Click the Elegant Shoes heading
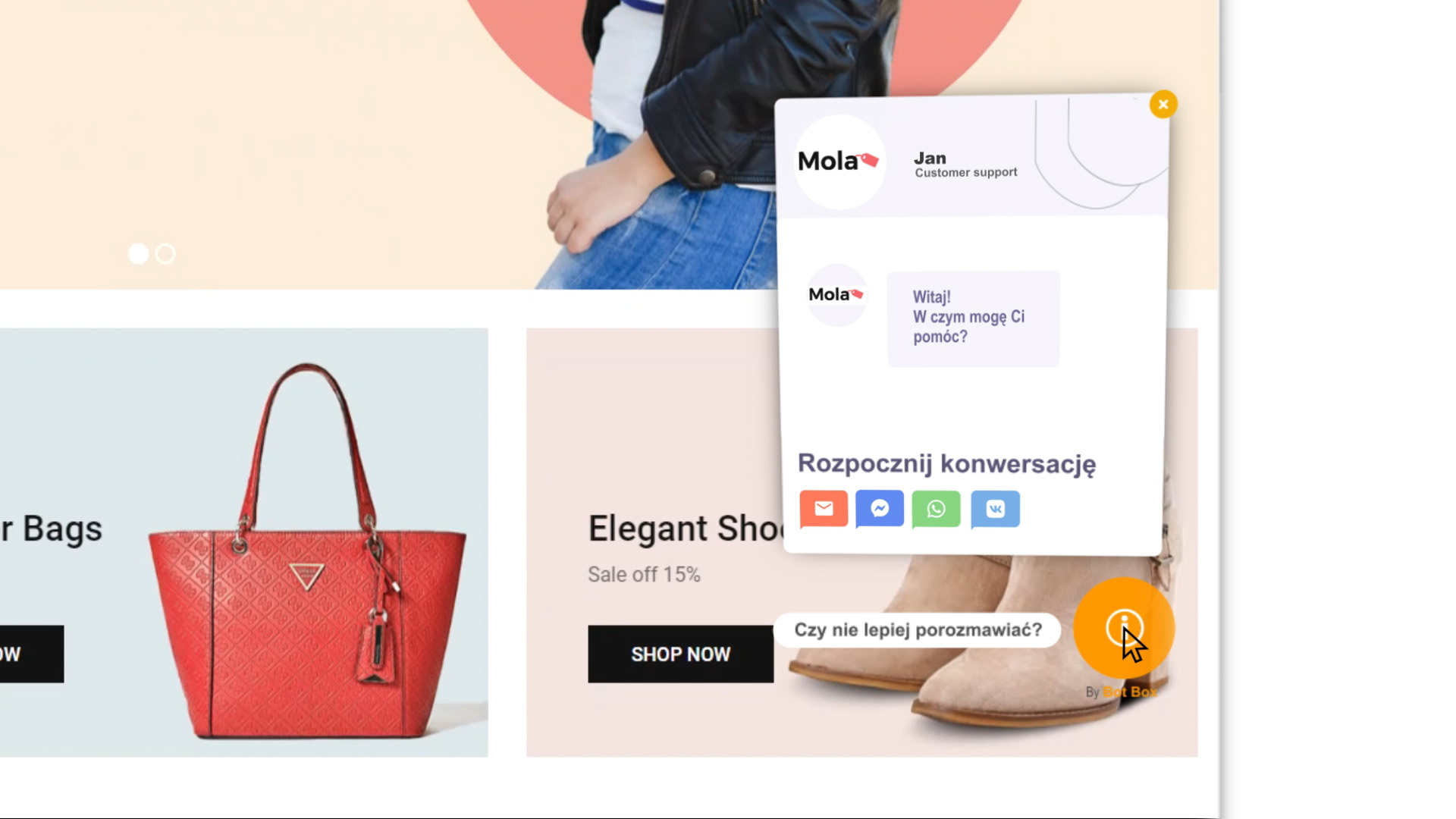Image resolution: width=1456 pixels, height=819 pixels. tap(686, 528)
